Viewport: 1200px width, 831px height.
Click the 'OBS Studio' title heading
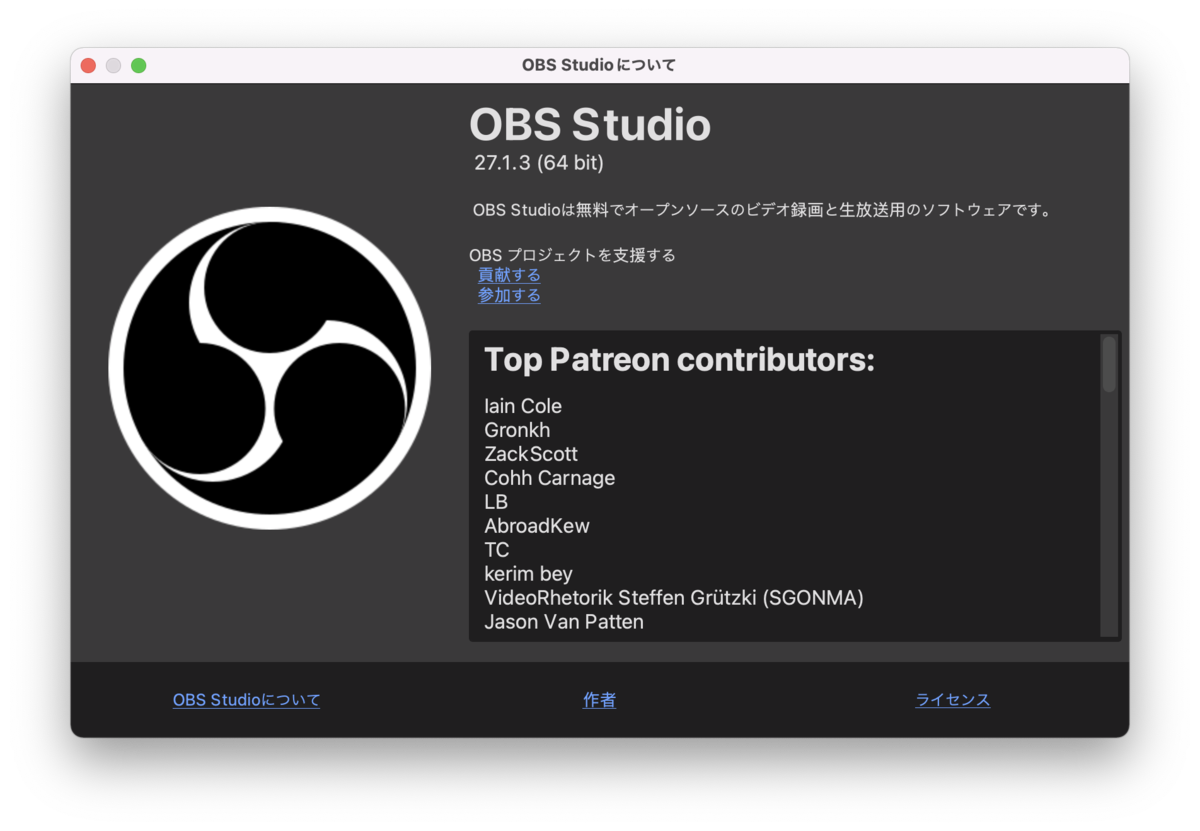click(590, 125)
